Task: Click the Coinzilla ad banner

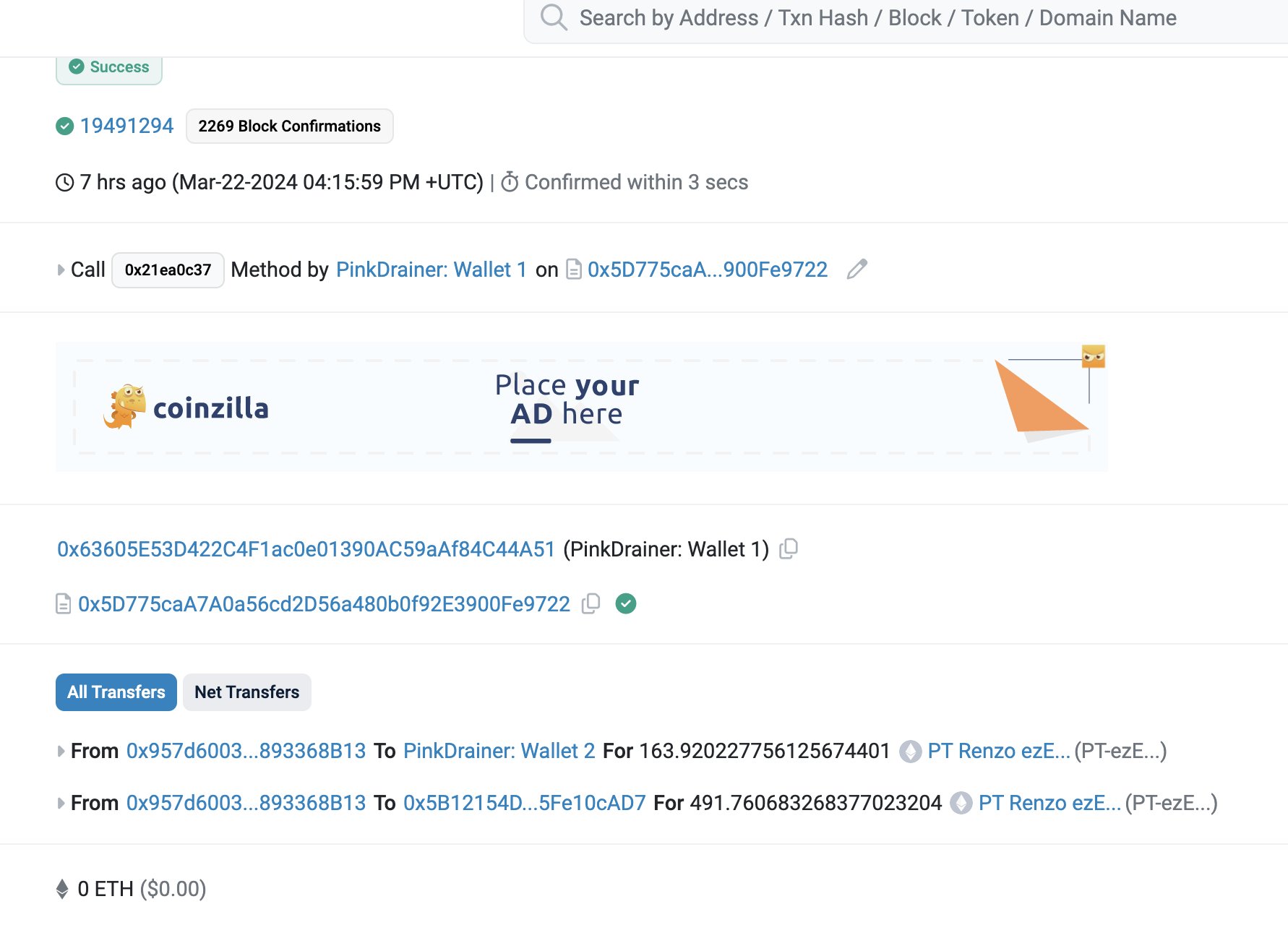Action: click(581, 408)
